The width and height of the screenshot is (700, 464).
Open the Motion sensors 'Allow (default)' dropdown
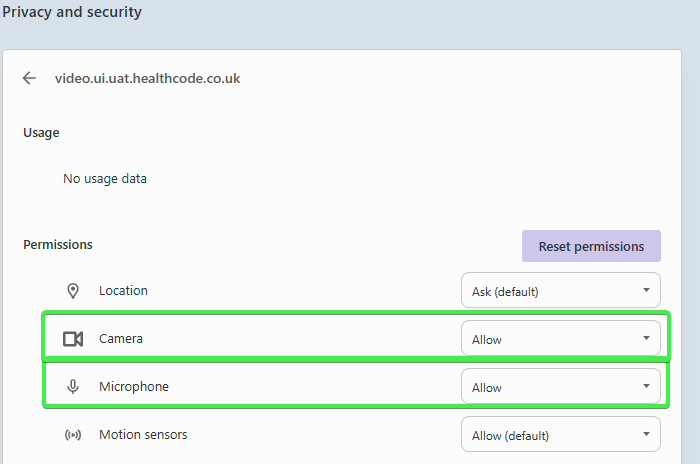point(560,435)
